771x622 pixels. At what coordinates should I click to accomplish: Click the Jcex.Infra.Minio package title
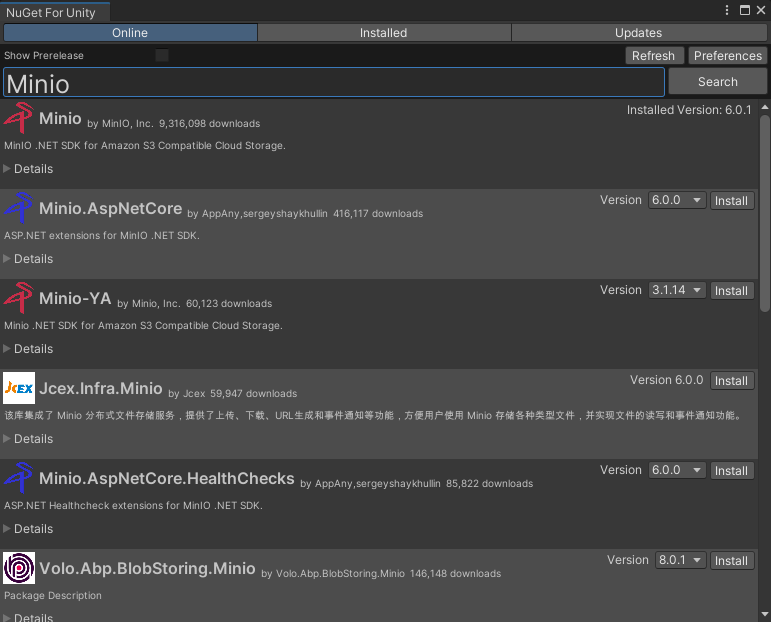pos(101,388)
